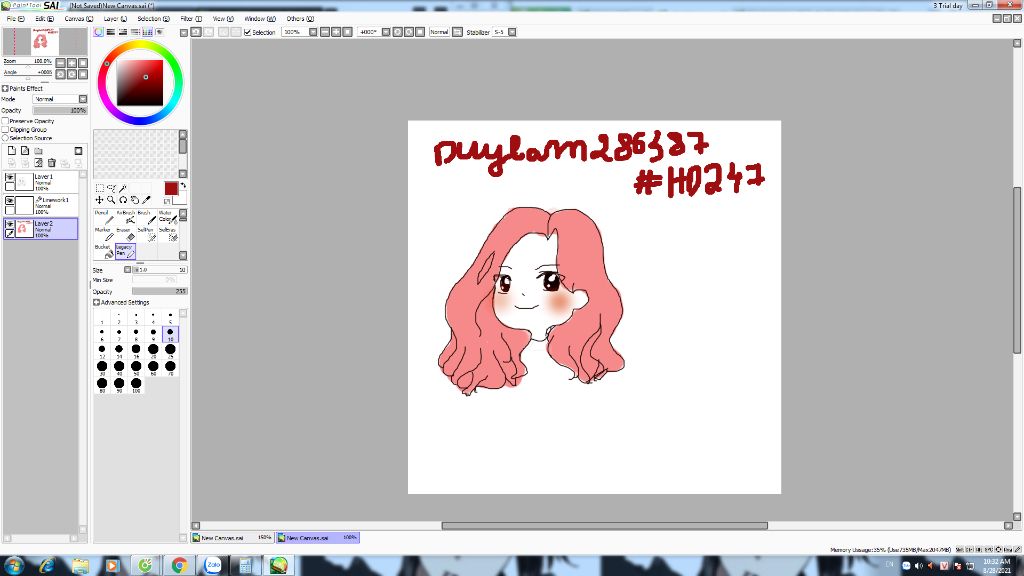Swap foreground and background colors
The image size is (1024, 576).
point(183,185)
